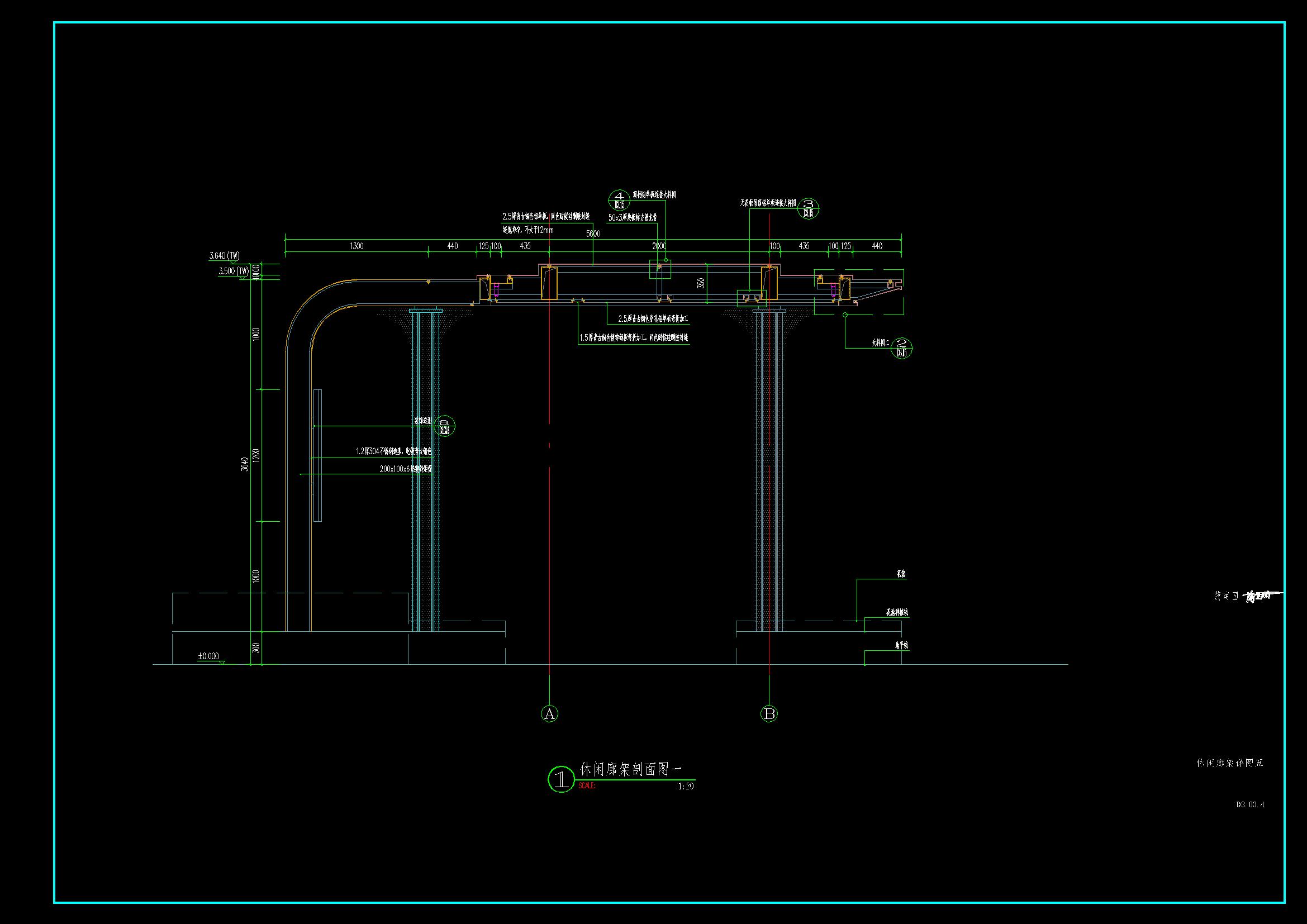Click the ±0.000 ground elevation label
The image size is (1307, 924).
(208, 656)
